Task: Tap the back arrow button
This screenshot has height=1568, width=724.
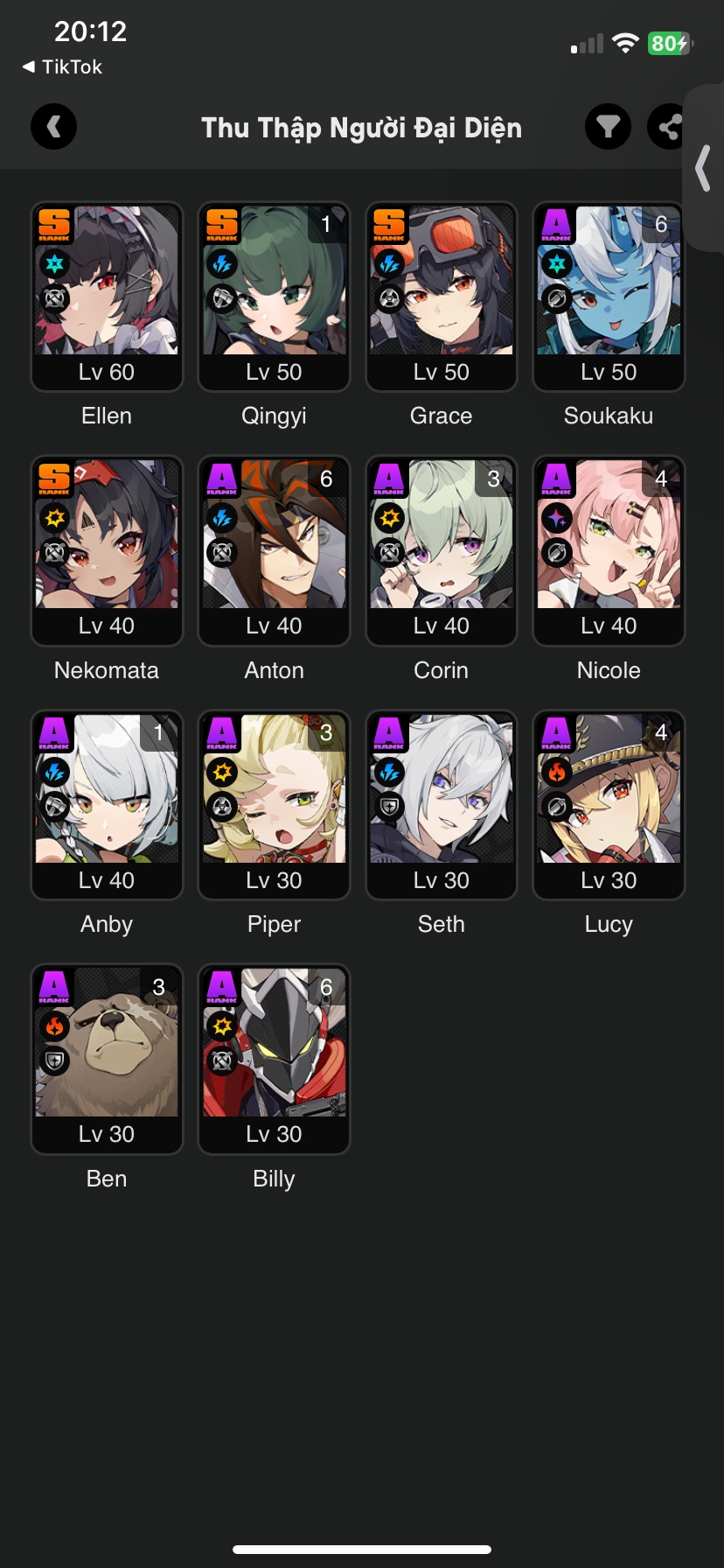Action: pyautogui.click(x=53, y=127)
